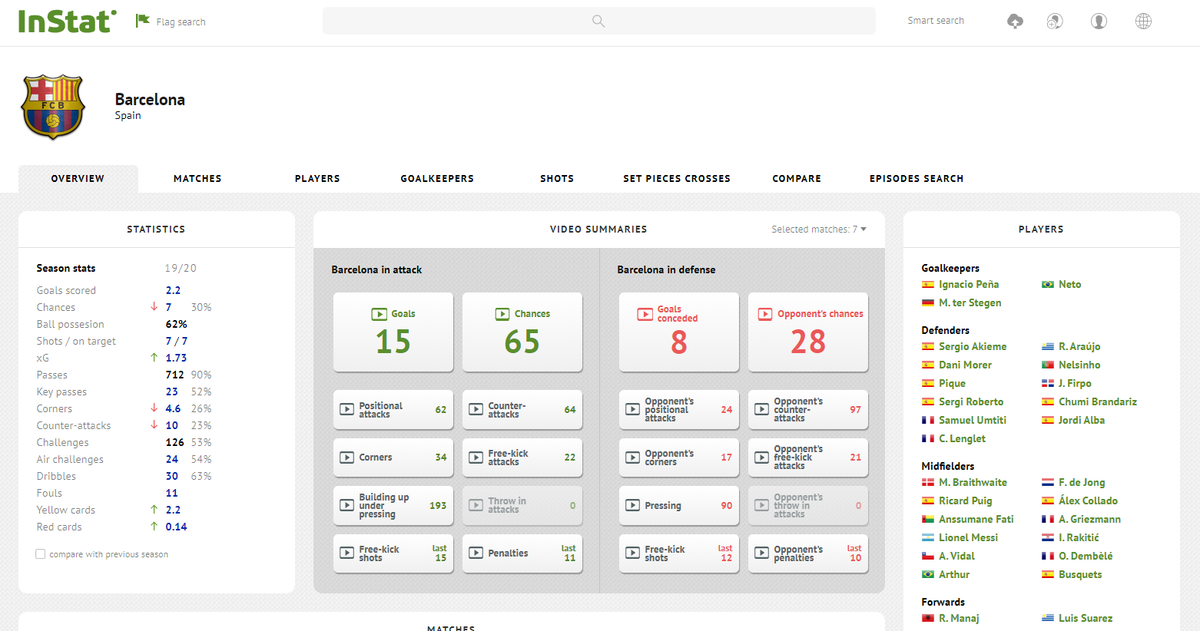Click the 19/20 season label

(x=181, y=268)
